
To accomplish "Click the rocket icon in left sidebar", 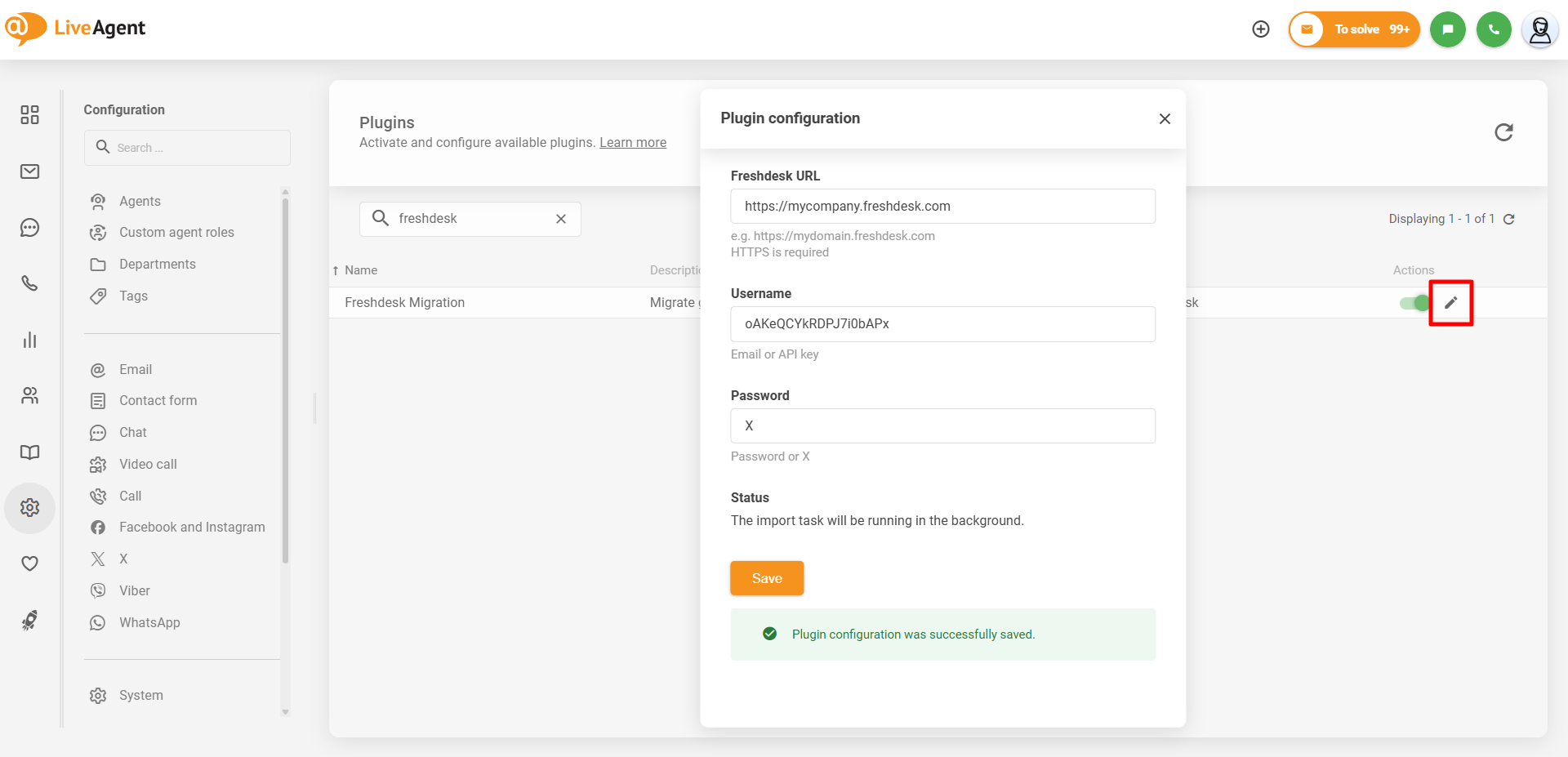I will 30,621.
